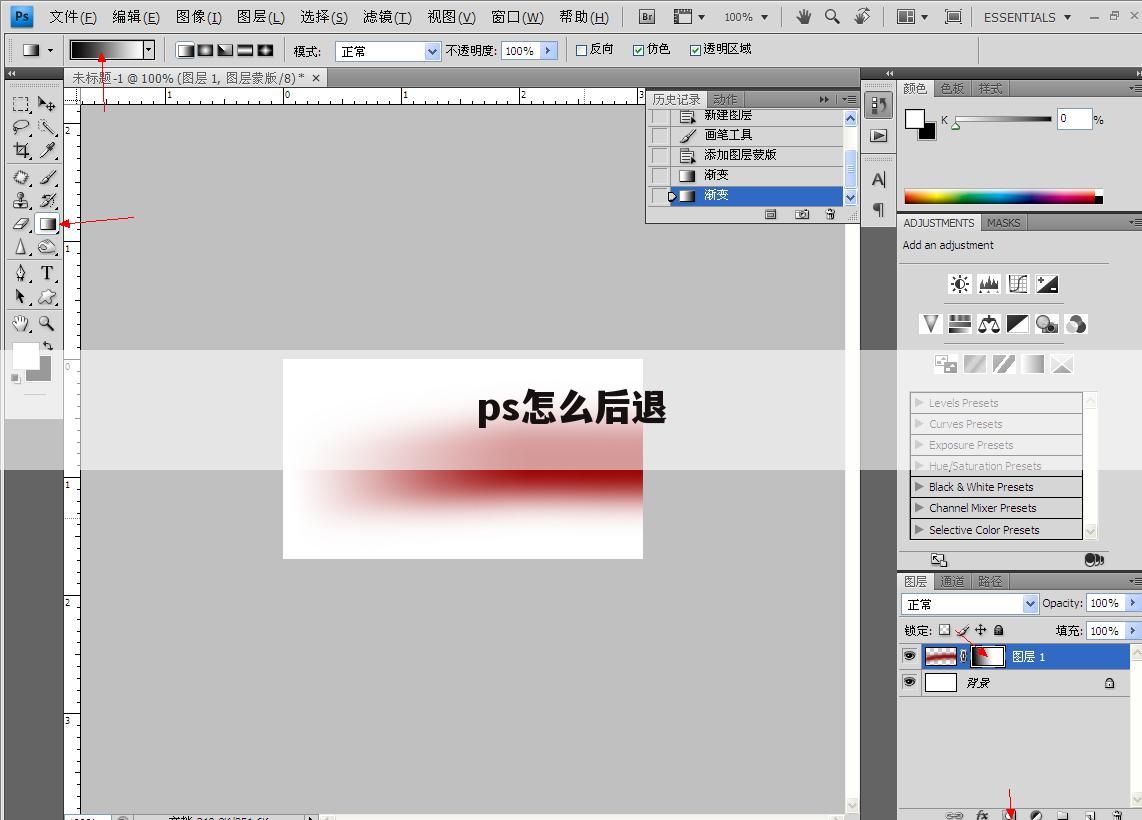Toggle lock all for the layer
The height and width of the screenshot is (820, 1142).
[999, 630]
